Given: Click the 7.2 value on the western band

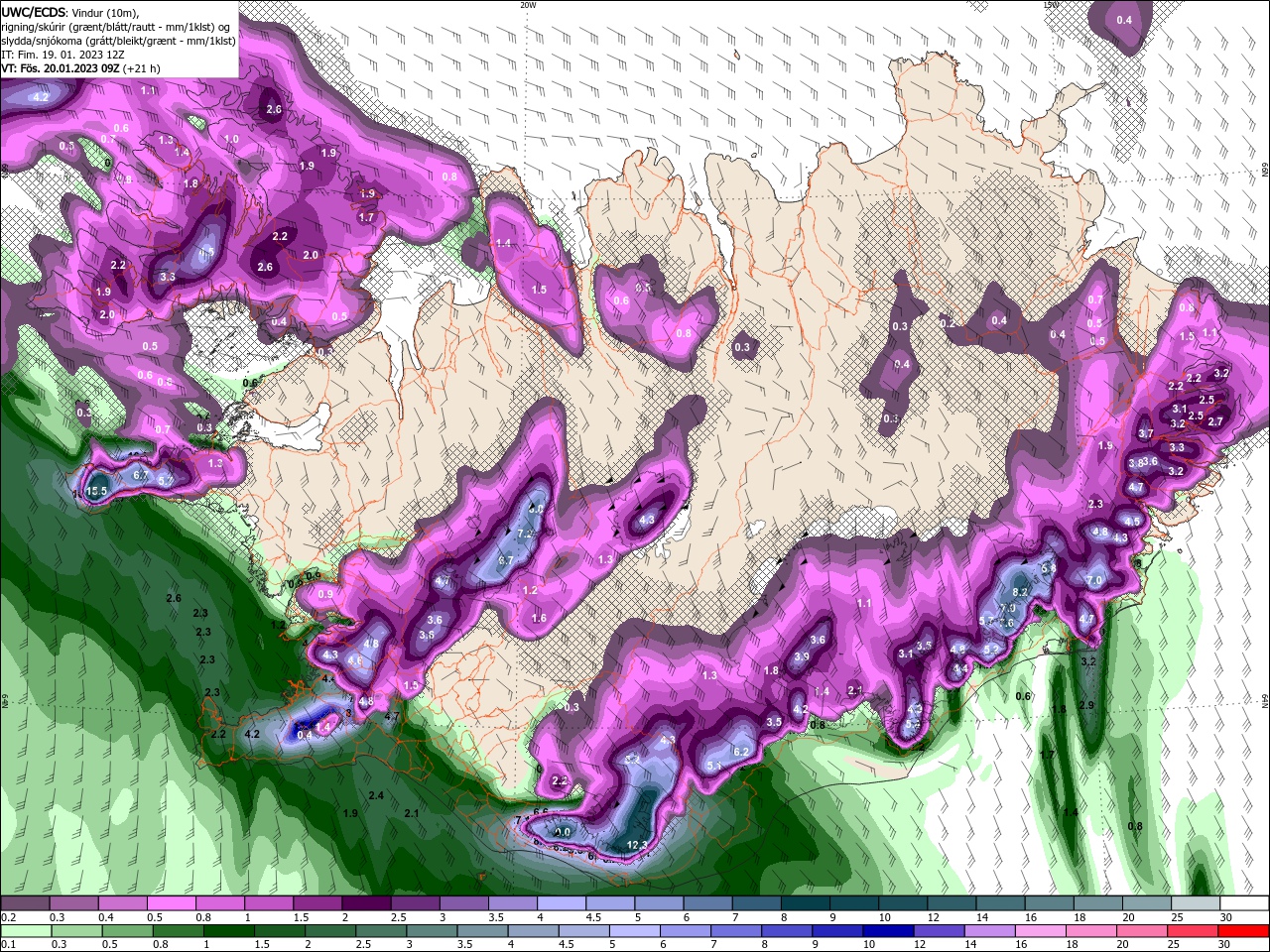Looking at the screenshot, I should pos(526,534).
